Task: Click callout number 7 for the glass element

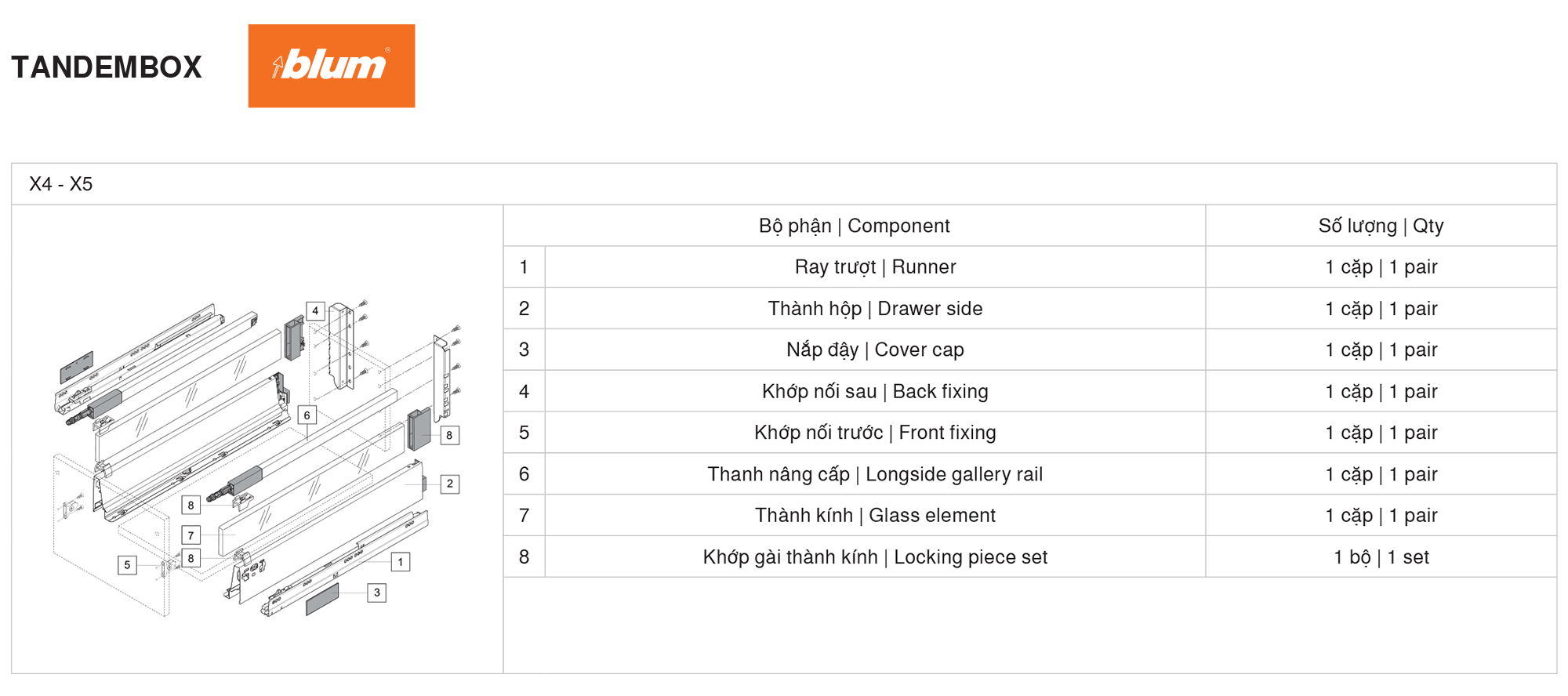Action: tap(191, 535)
